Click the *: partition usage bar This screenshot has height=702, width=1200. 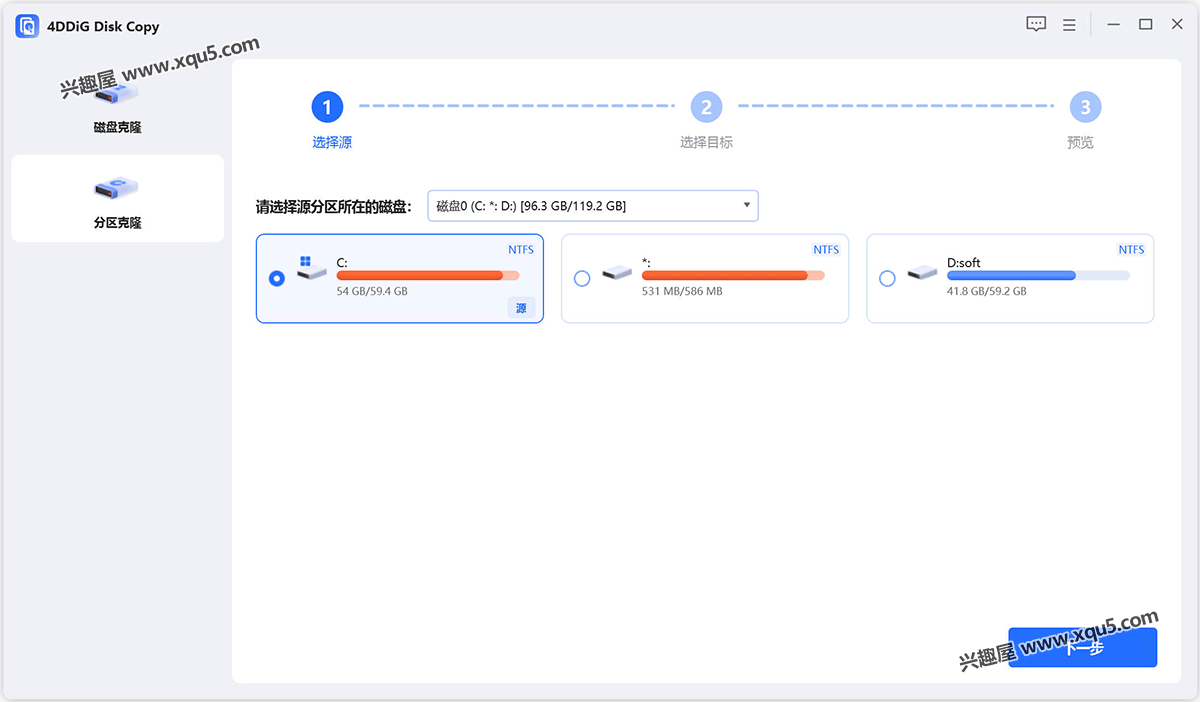(733, 275)
